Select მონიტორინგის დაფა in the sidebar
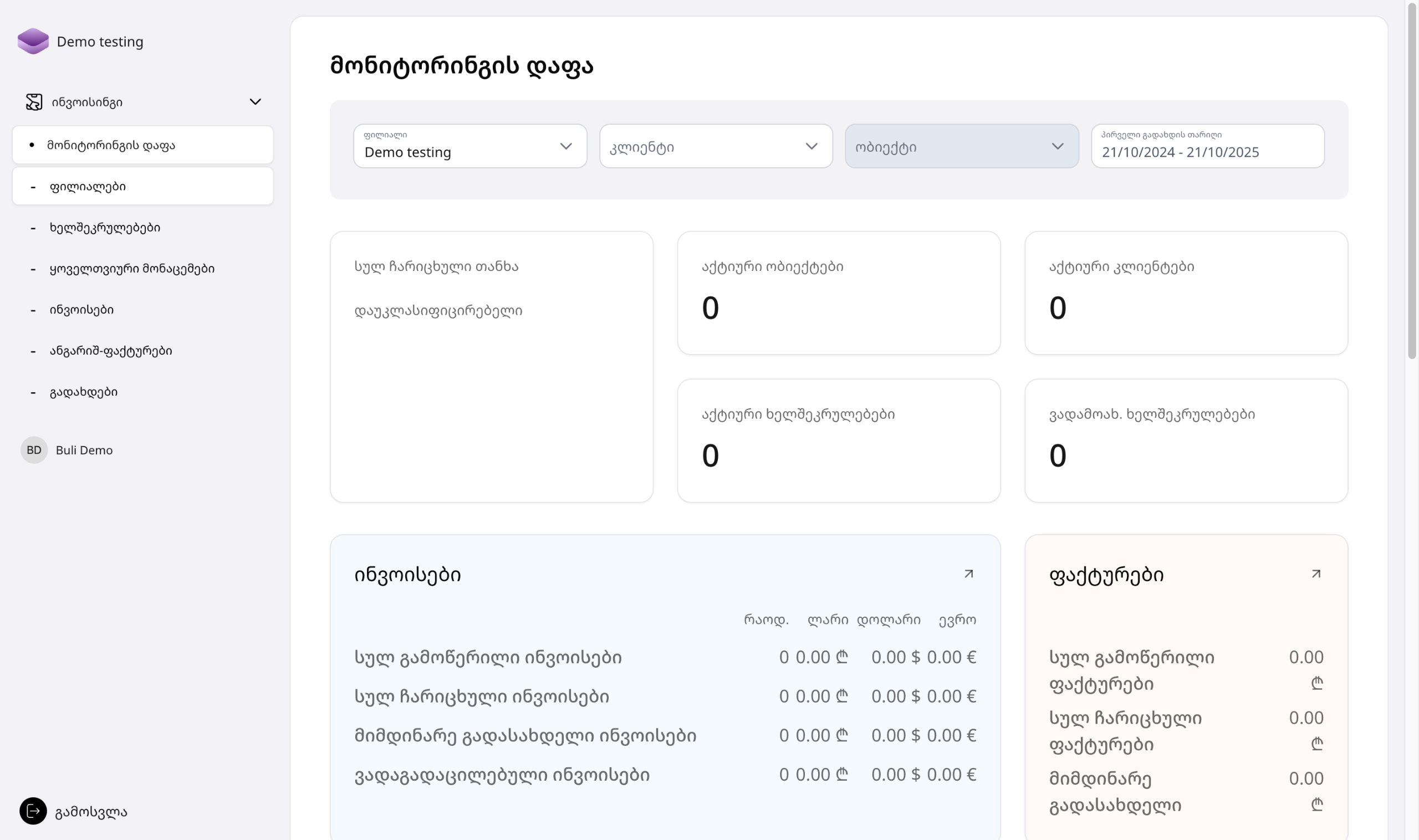Viewport: 1419px width, 840px height. point(111,146)
